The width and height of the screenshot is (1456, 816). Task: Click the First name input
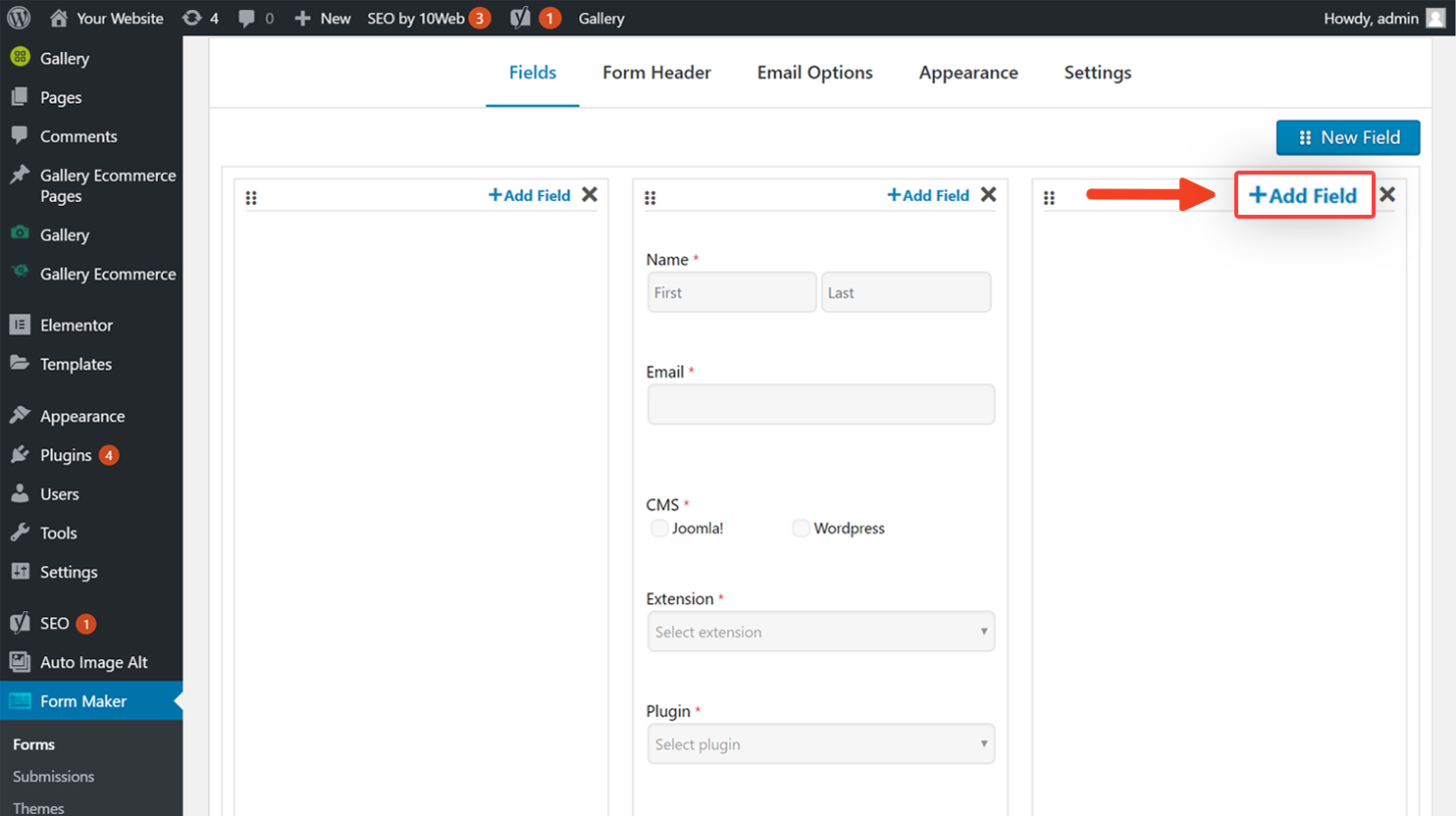(732, 292)
